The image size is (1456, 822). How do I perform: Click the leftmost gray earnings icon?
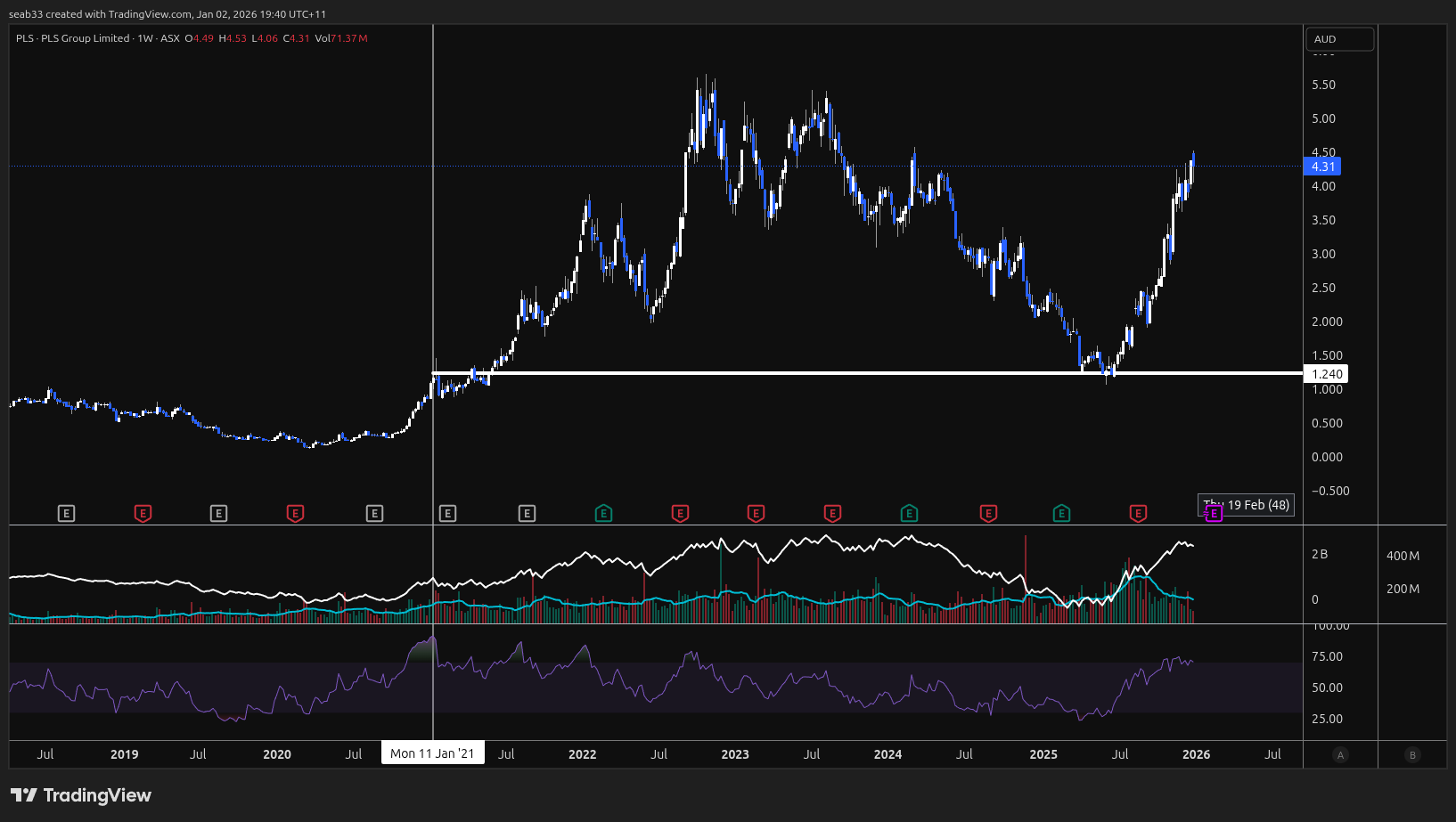tap(66, 513)
